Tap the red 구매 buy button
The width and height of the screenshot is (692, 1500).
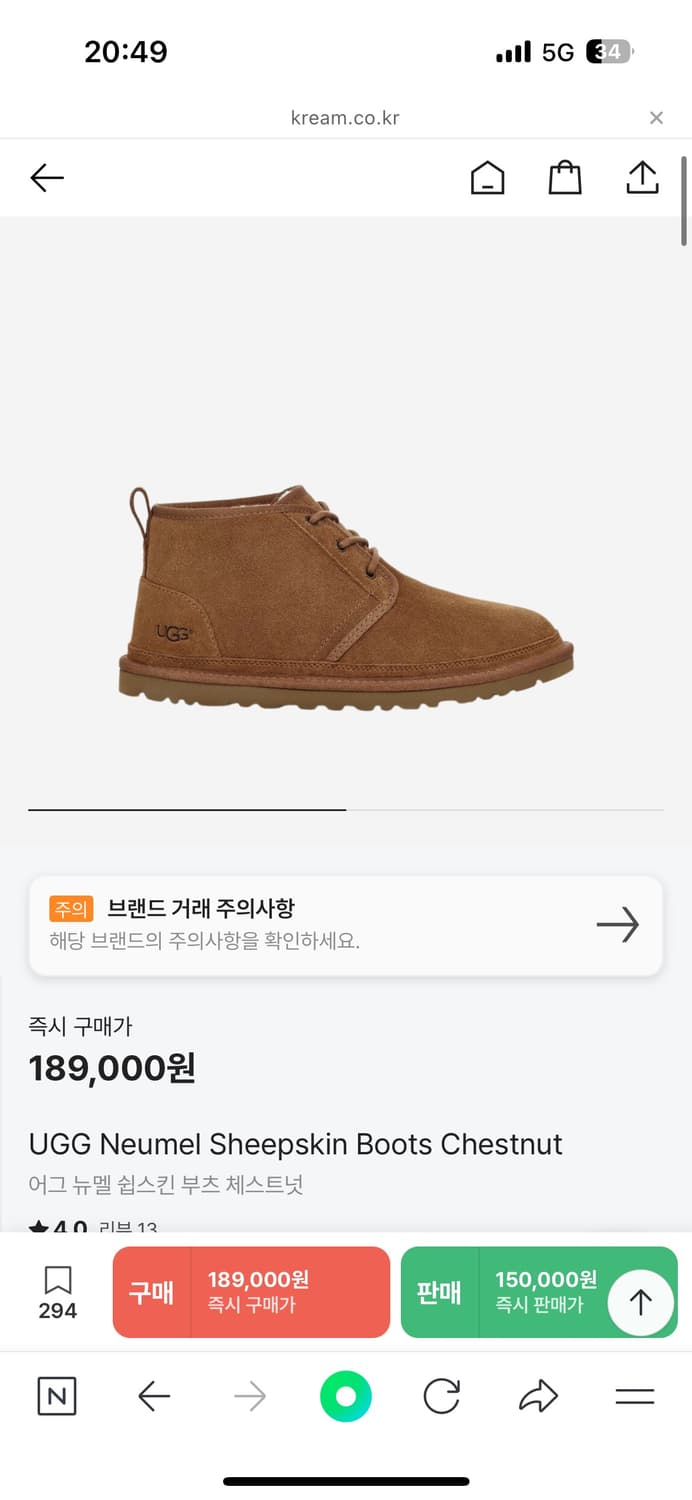point(251,1292)
